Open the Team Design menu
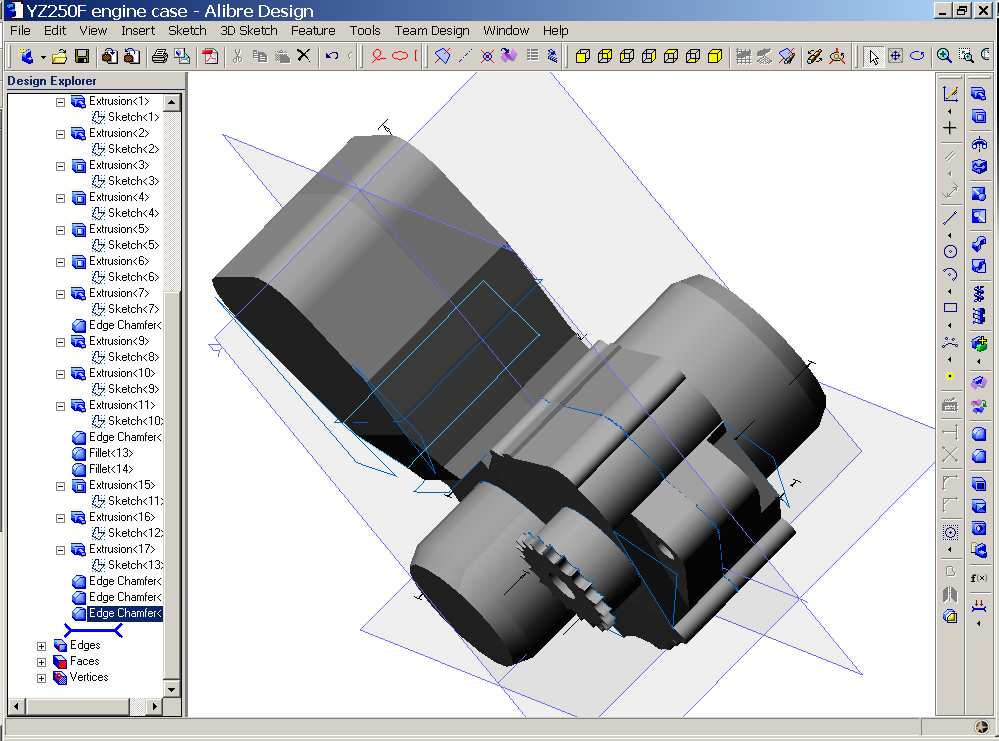 [x=431, y=31]
